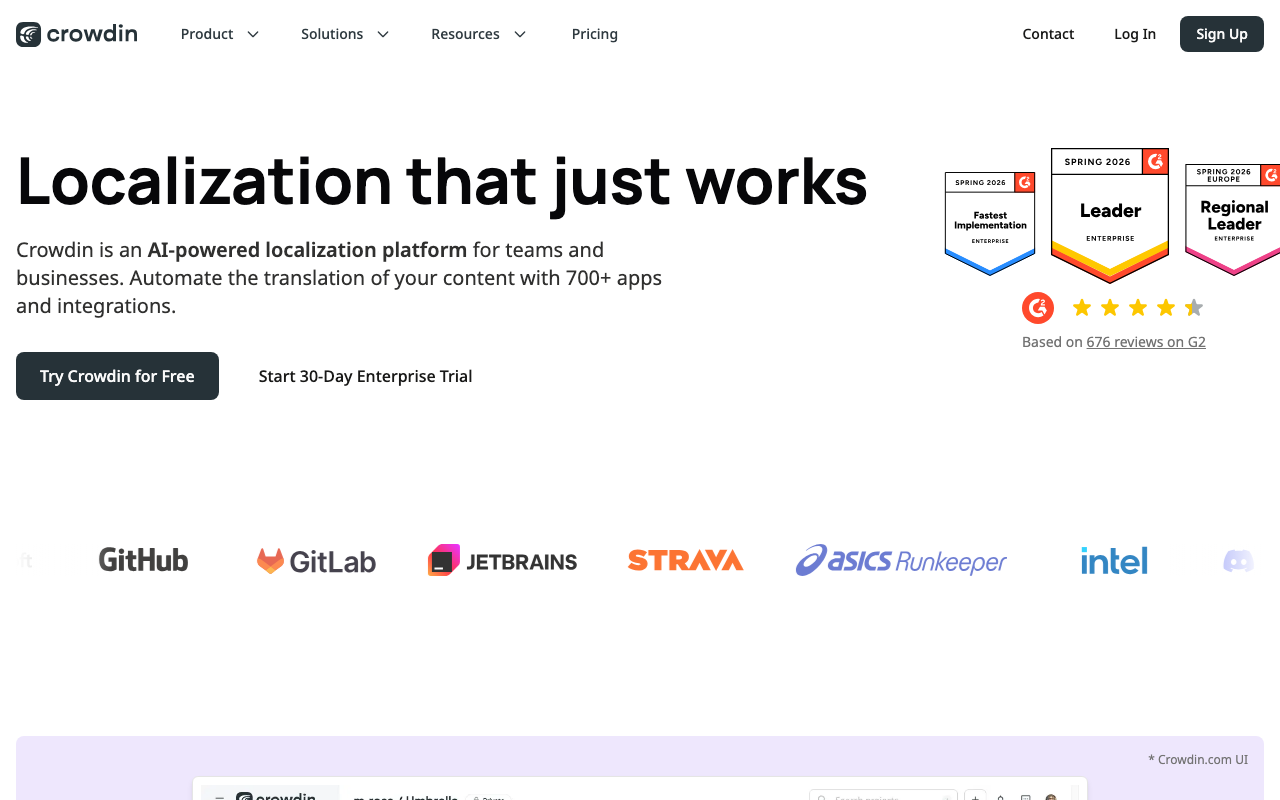The width and height of the screenshot is (1280, 800).
Task: Open the Contact link
Action: pyautogui.click(x=1048, y=34)
